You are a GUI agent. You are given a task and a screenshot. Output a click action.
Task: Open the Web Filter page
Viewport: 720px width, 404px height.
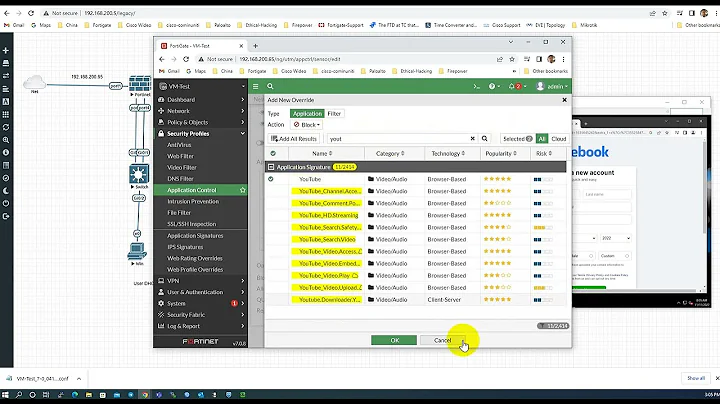[x=180, y=156]
